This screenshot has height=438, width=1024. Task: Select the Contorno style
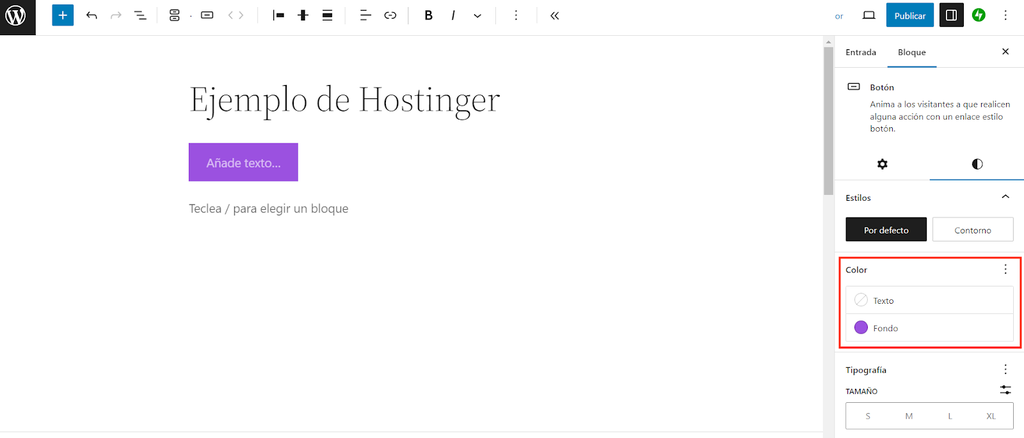pos(972,230)
